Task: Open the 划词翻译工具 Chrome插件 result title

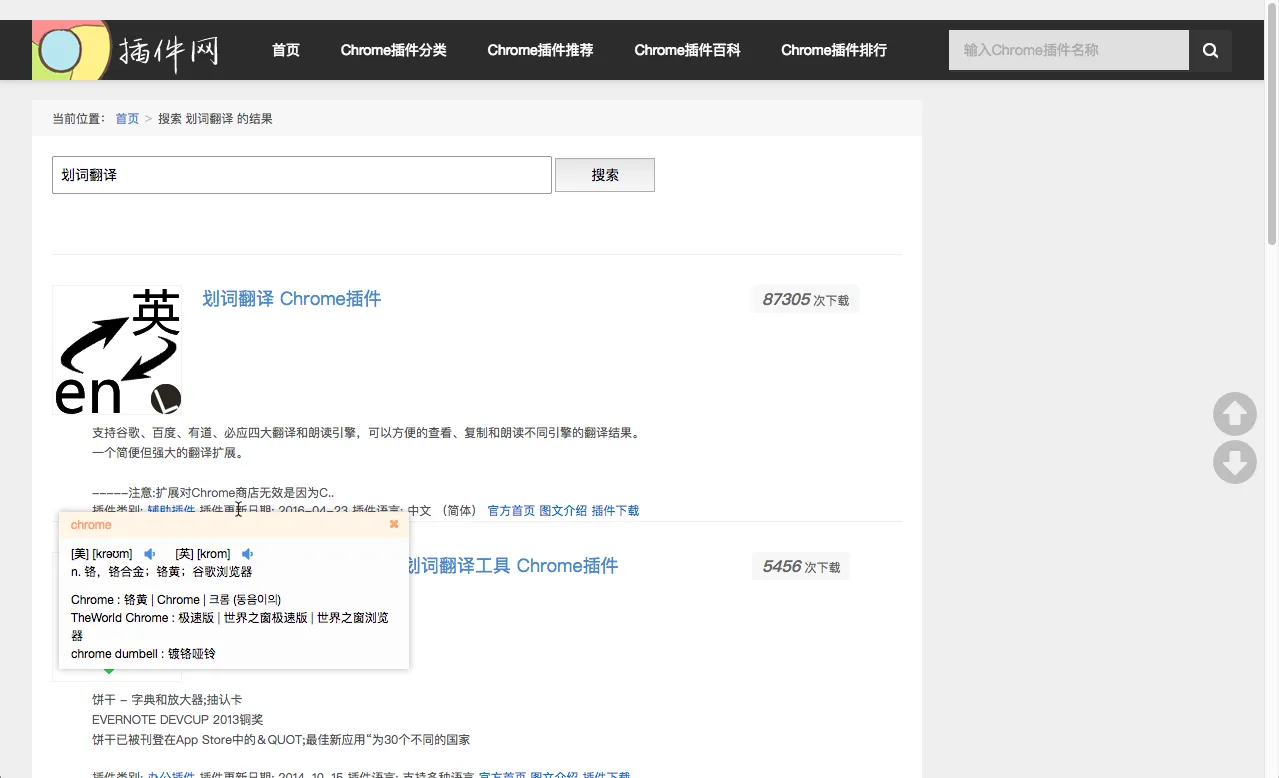Action: (511, 566)
